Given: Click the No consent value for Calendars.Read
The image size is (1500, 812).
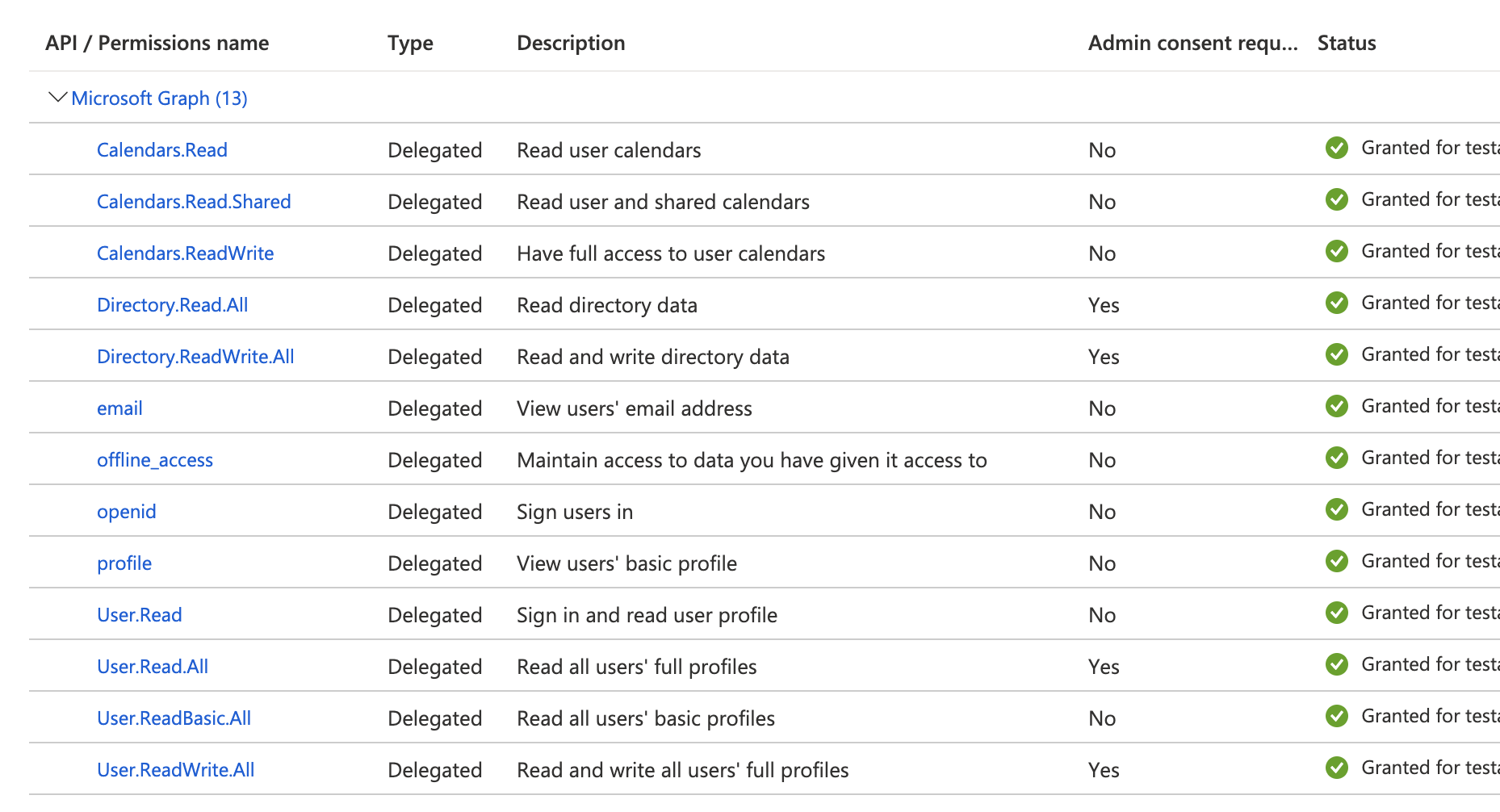Looking at the screenshot, I should [1102, 150].
